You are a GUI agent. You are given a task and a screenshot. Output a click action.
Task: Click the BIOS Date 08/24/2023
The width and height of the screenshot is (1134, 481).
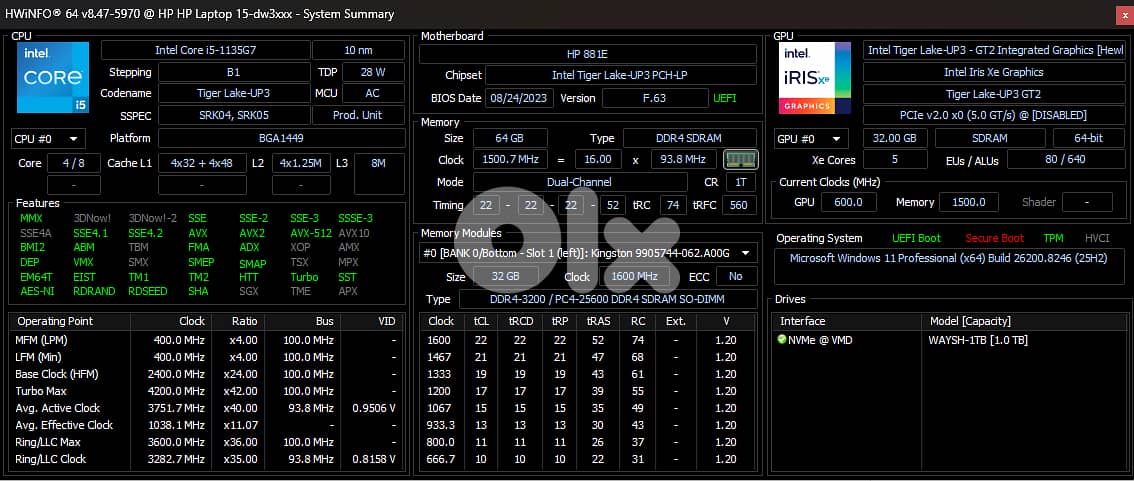(519, 98)
